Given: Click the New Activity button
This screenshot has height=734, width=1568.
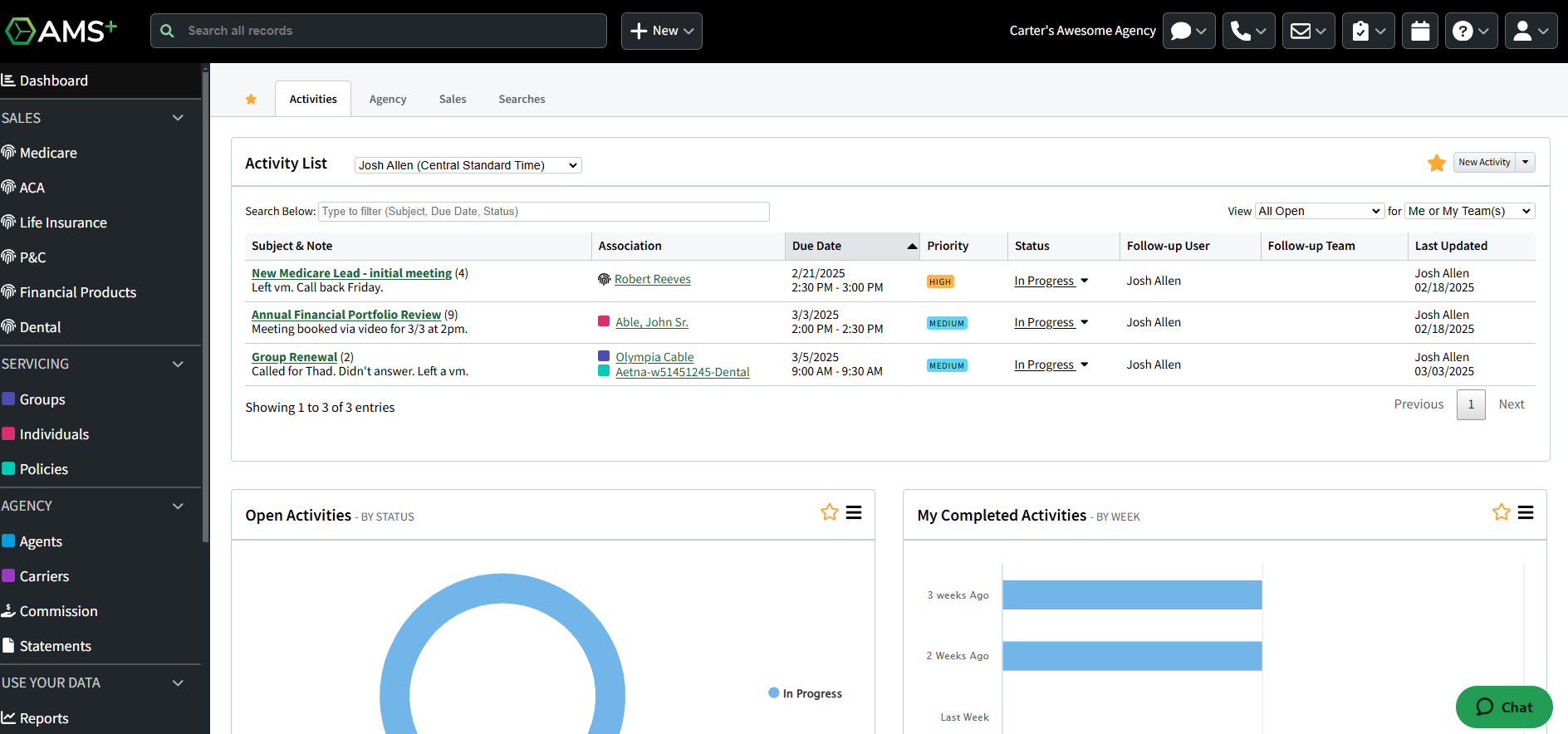Looking at the screenshot, I should [x=1484, y=162].
